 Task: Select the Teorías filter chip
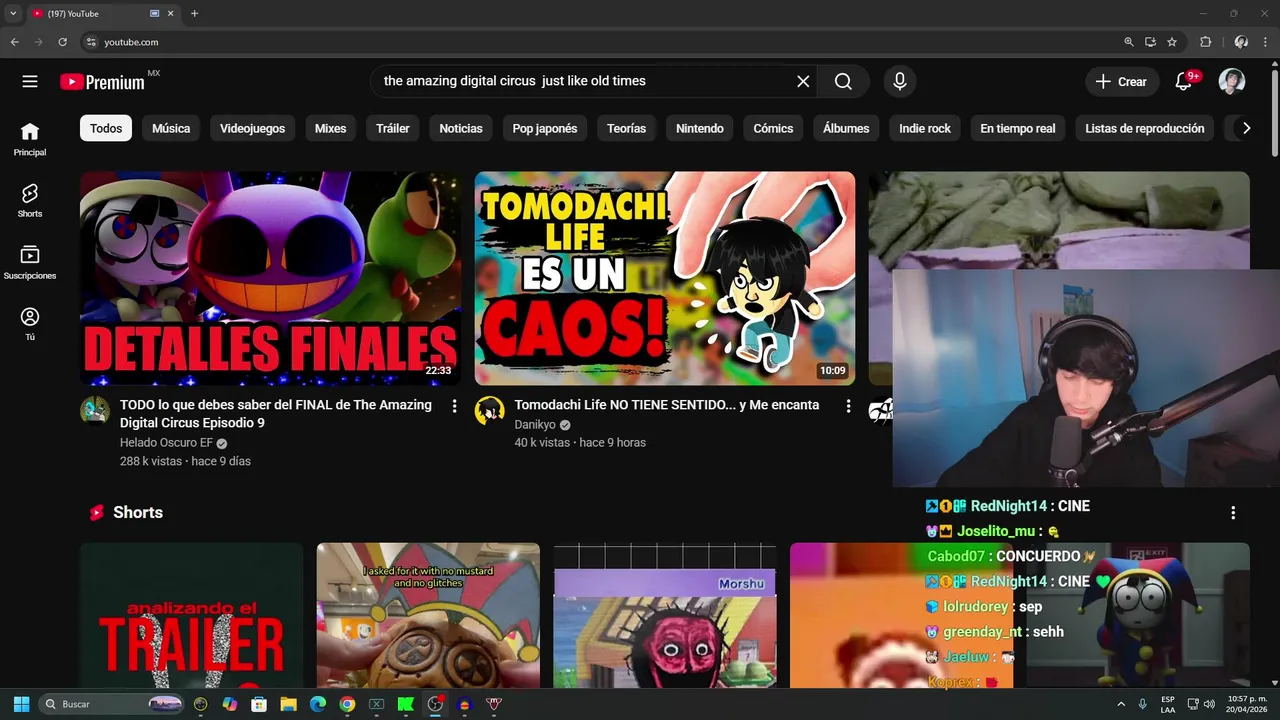pyautogui.click(x=627, y=128)
